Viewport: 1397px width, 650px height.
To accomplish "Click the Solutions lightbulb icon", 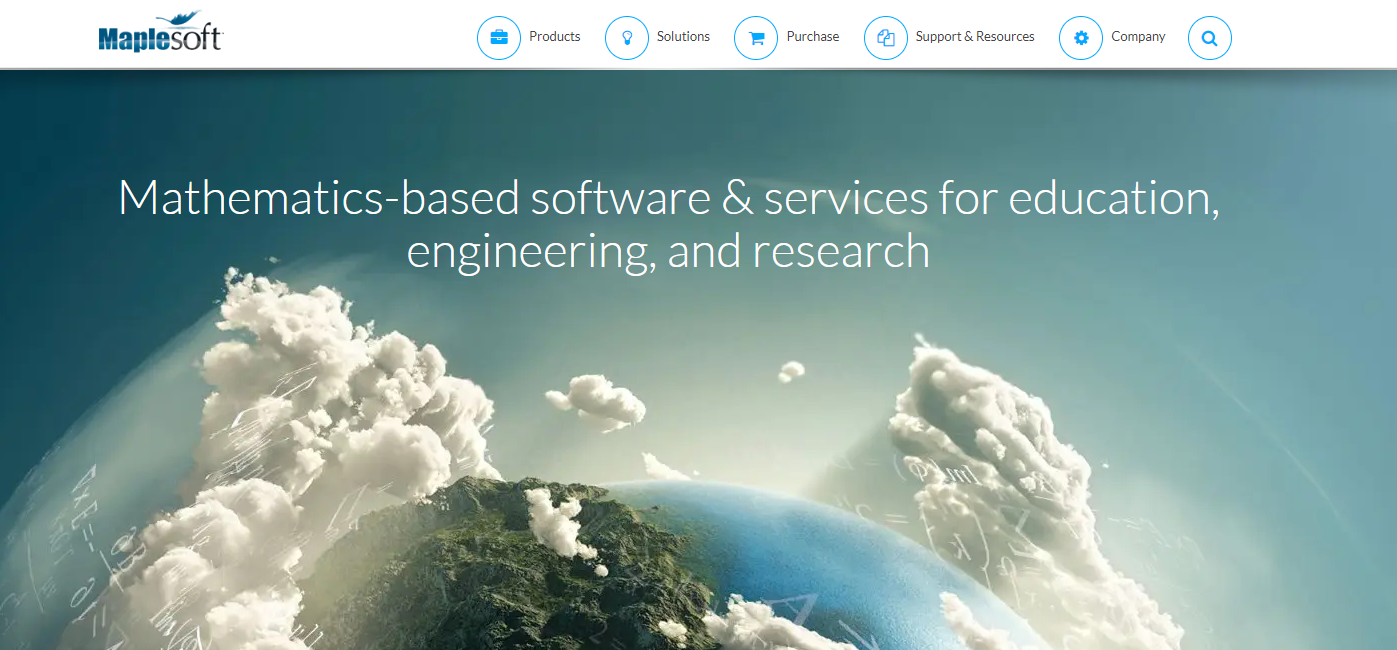I will click(627, 38).
